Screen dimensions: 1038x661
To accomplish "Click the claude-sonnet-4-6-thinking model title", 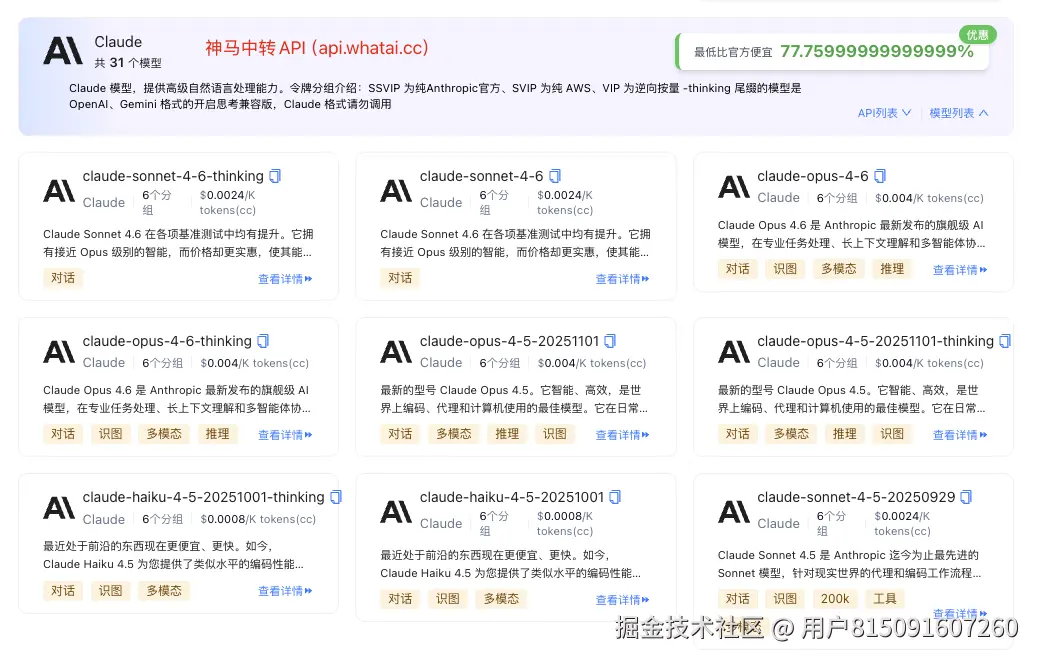I will tap(173, 176).
